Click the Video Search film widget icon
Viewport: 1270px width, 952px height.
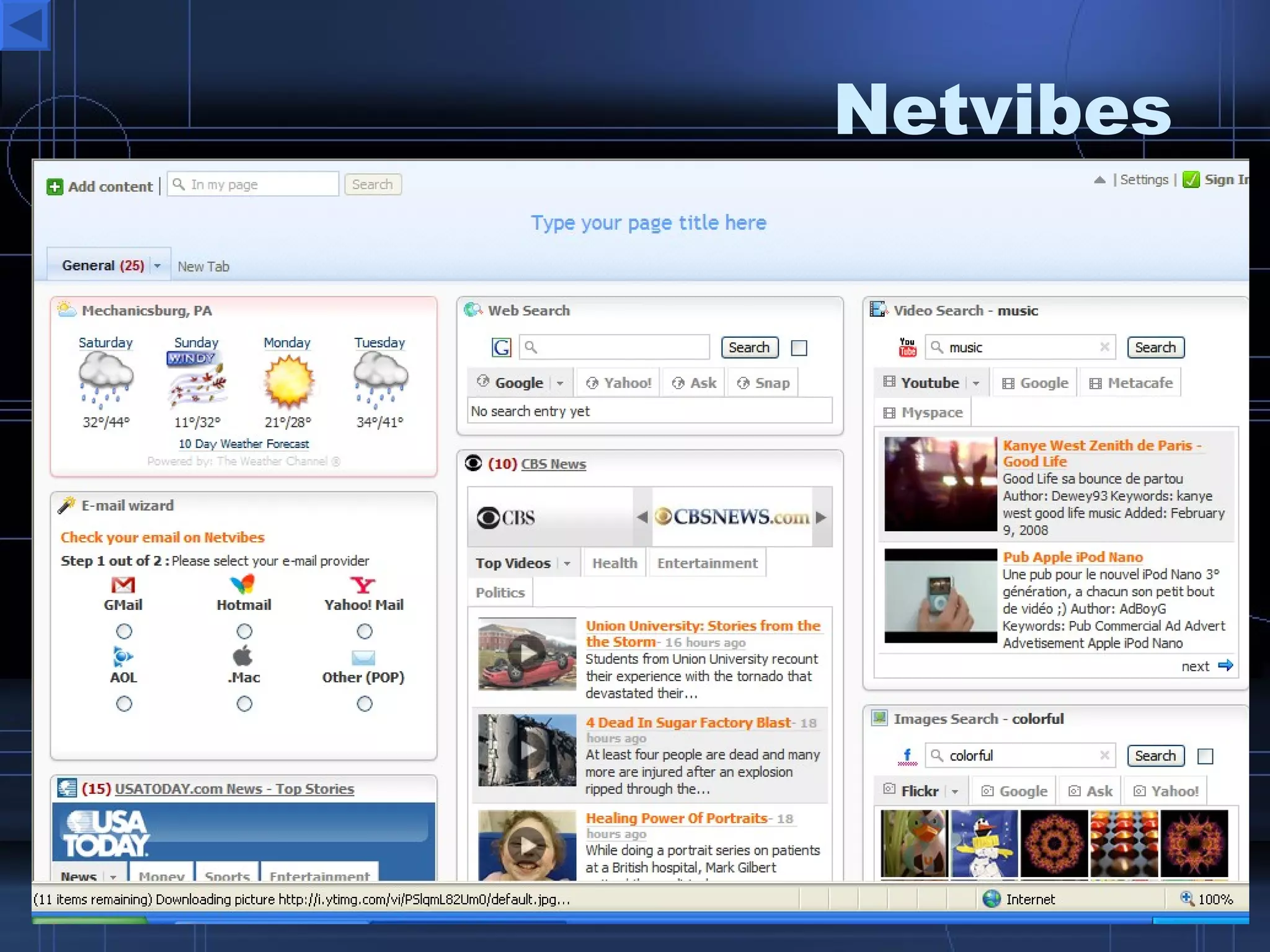[x=878, y=309]
